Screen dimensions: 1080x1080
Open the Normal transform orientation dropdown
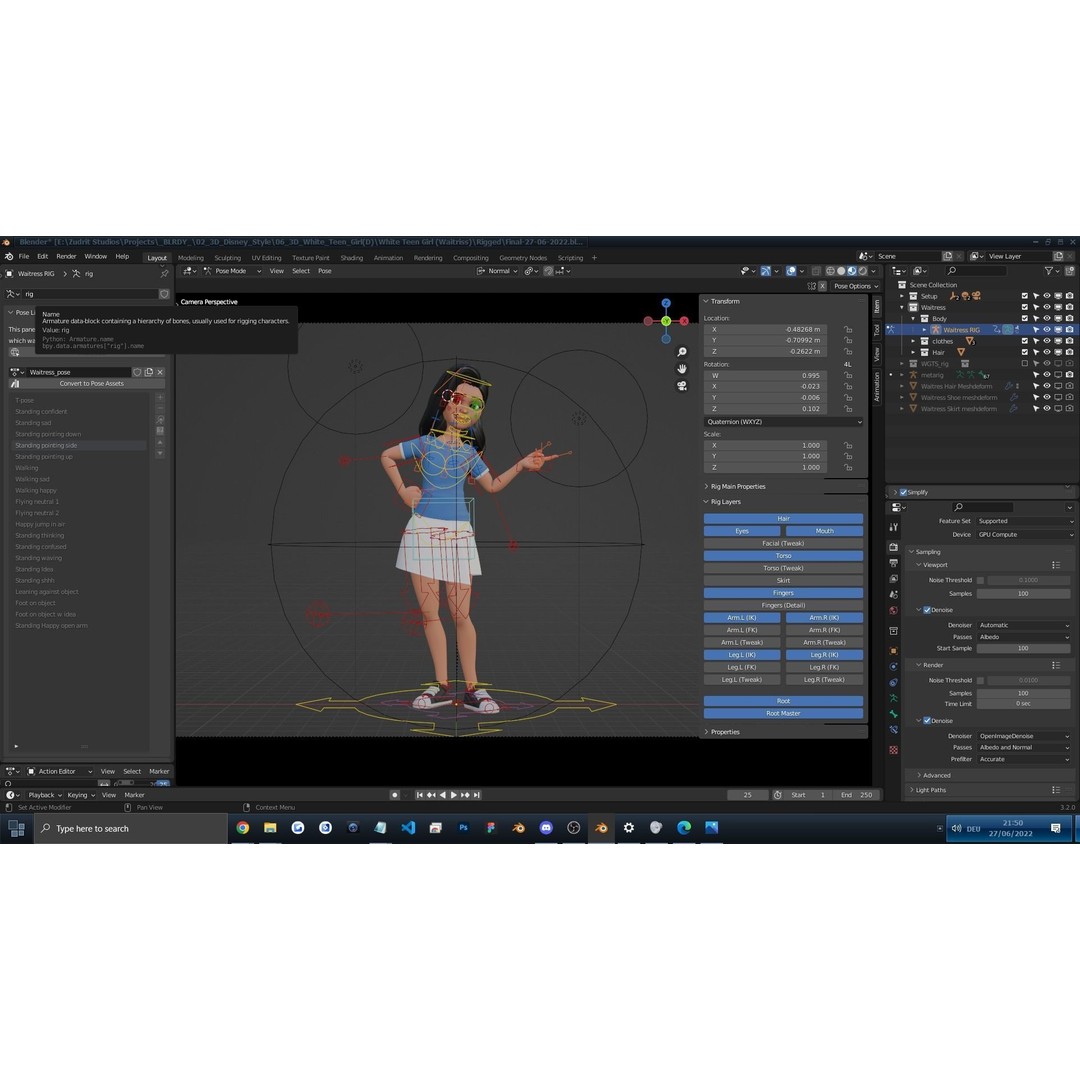(498, 271)
